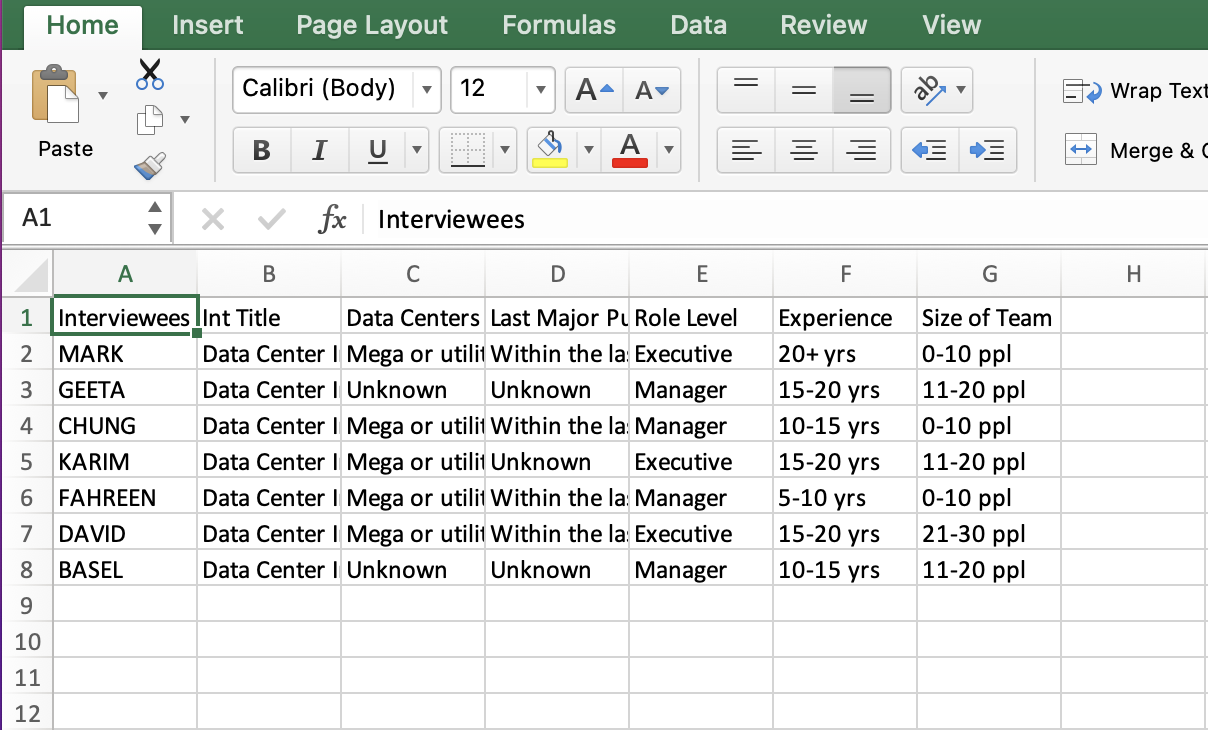This screenshot has height=730, width=1208.
Task: Expand underline style dropdown arrow
Action: (x=417, y=151)
